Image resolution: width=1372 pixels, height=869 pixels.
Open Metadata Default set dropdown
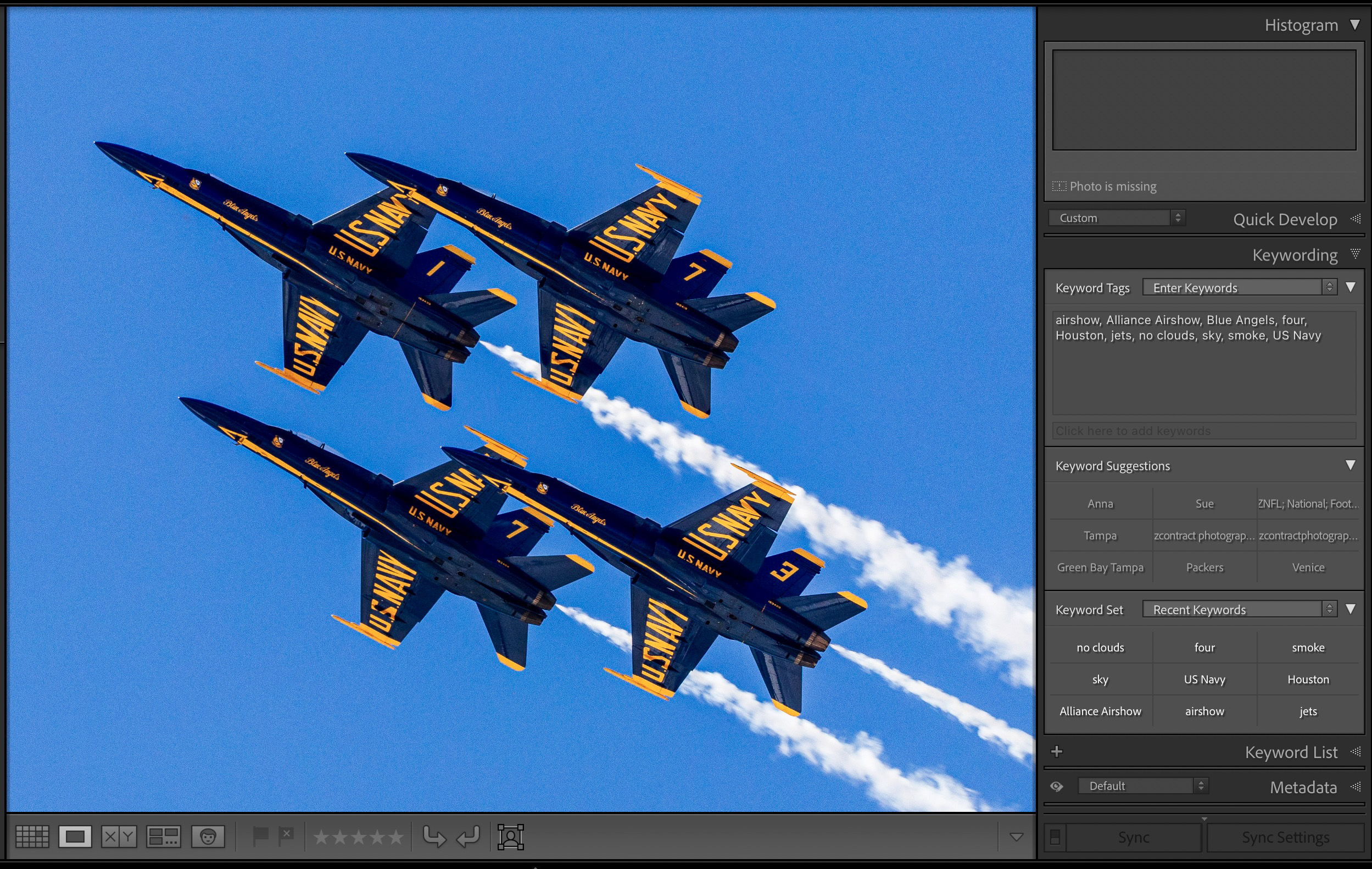(x=1142, y=786)
